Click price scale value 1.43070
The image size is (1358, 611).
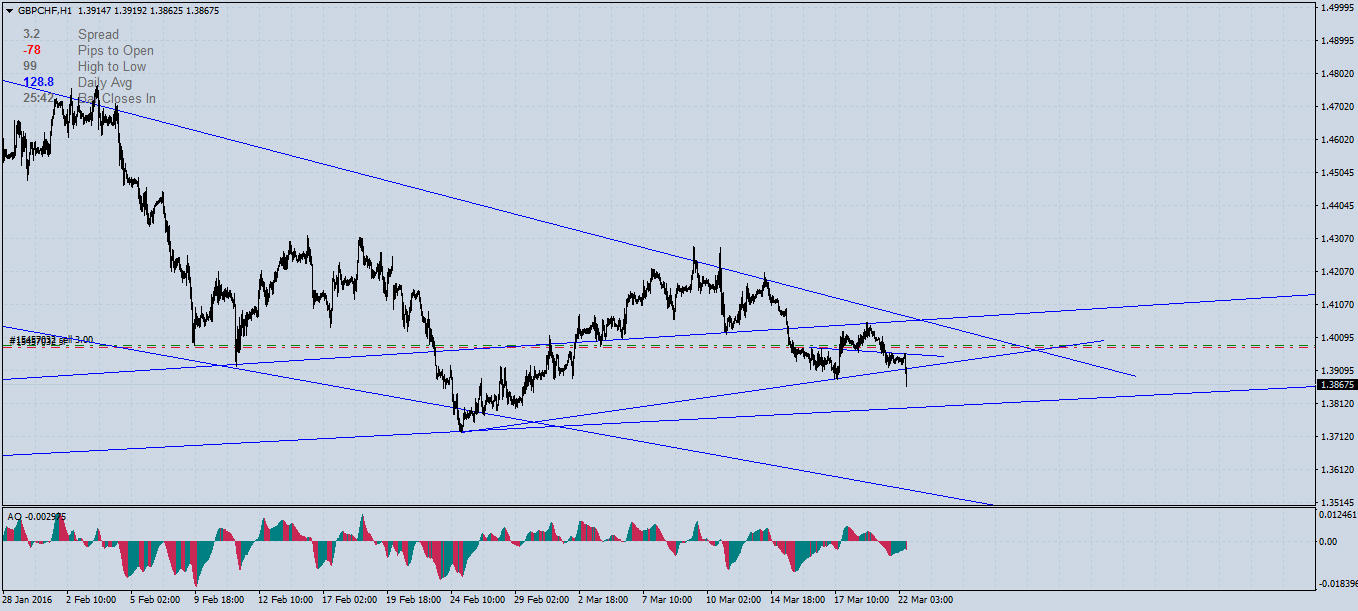pos(1337,239)
